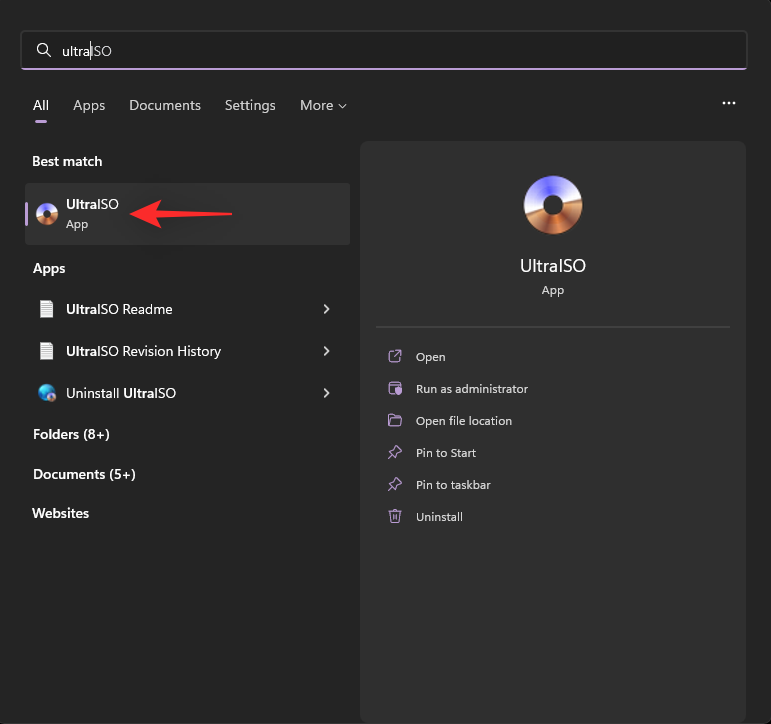Expand the UltraISO Revision History chevron

(326, 351)
